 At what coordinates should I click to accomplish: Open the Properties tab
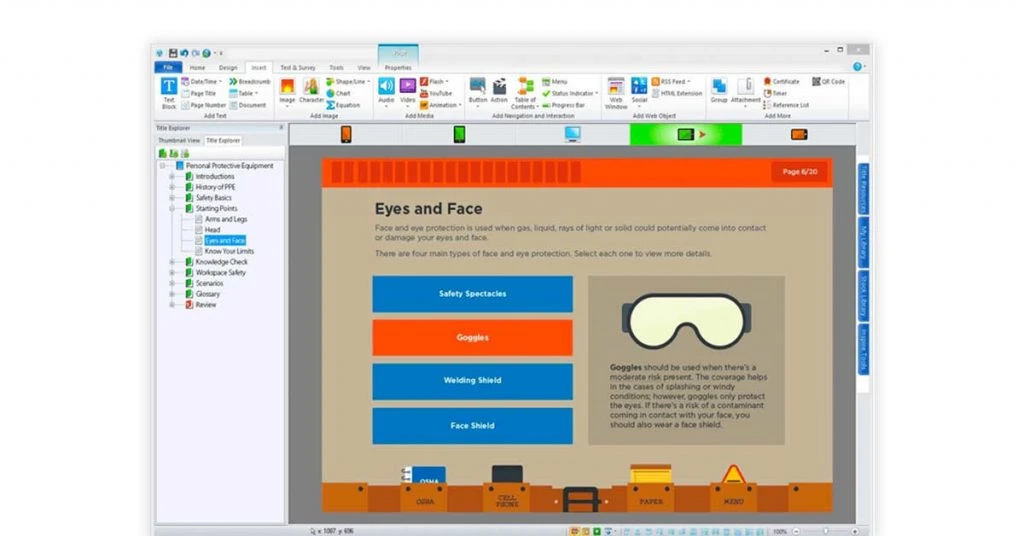click(x=398, y=67)
